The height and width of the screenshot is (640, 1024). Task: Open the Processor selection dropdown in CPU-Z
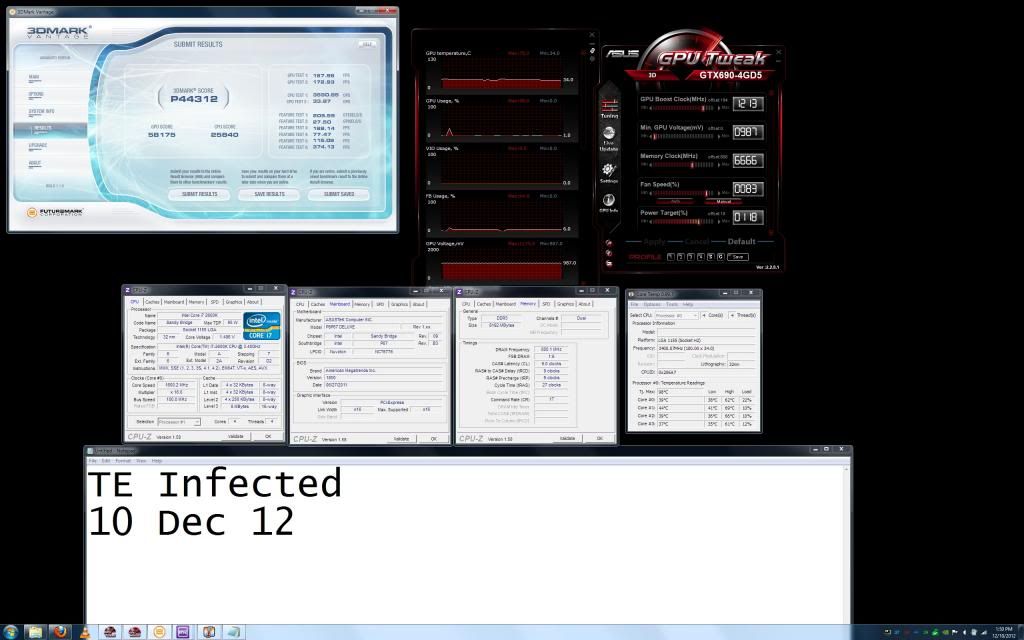(x=179, y=422)
